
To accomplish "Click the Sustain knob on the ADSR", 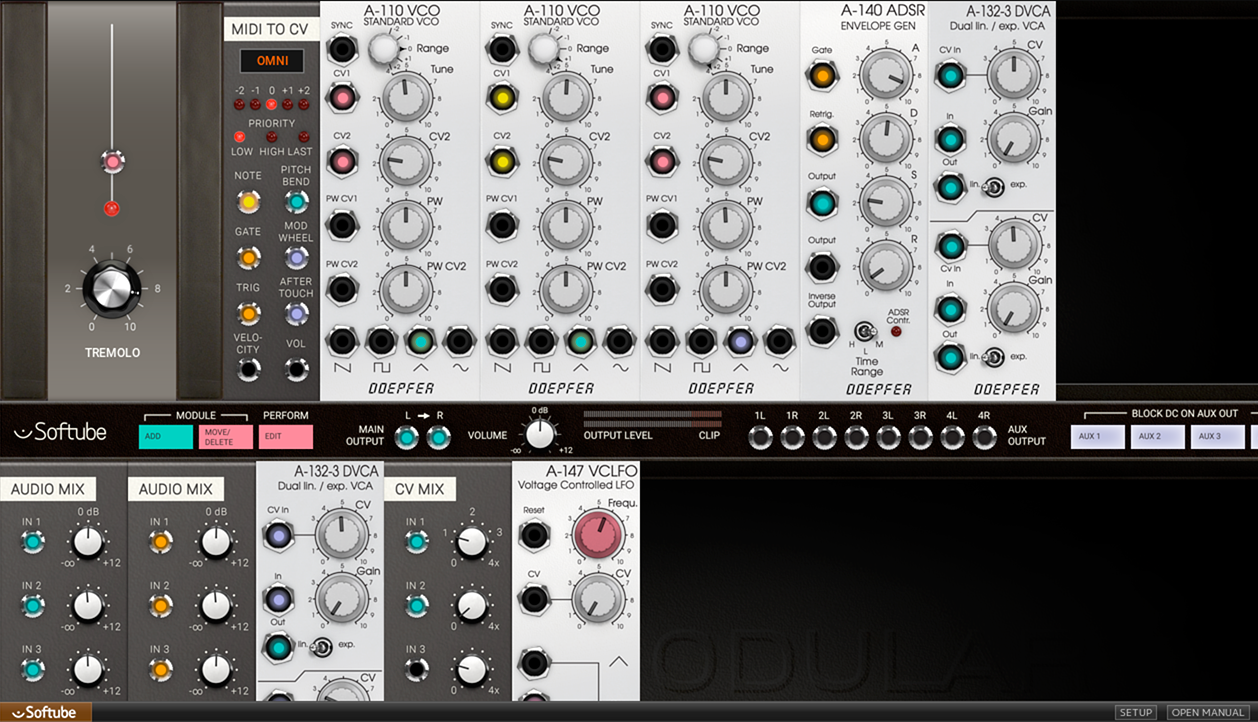I will coord(886,201).
